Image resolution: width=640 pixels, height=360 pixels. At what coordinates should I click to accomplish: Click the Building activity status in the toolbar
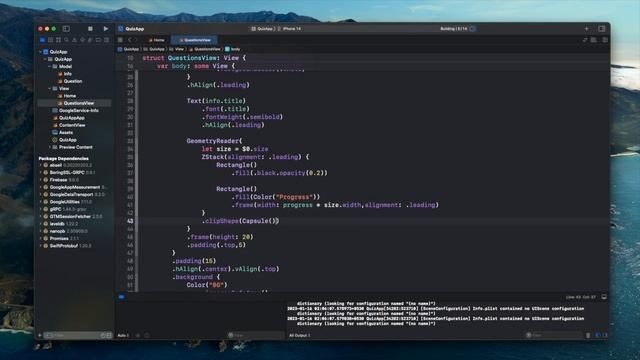tap(453, 29)
